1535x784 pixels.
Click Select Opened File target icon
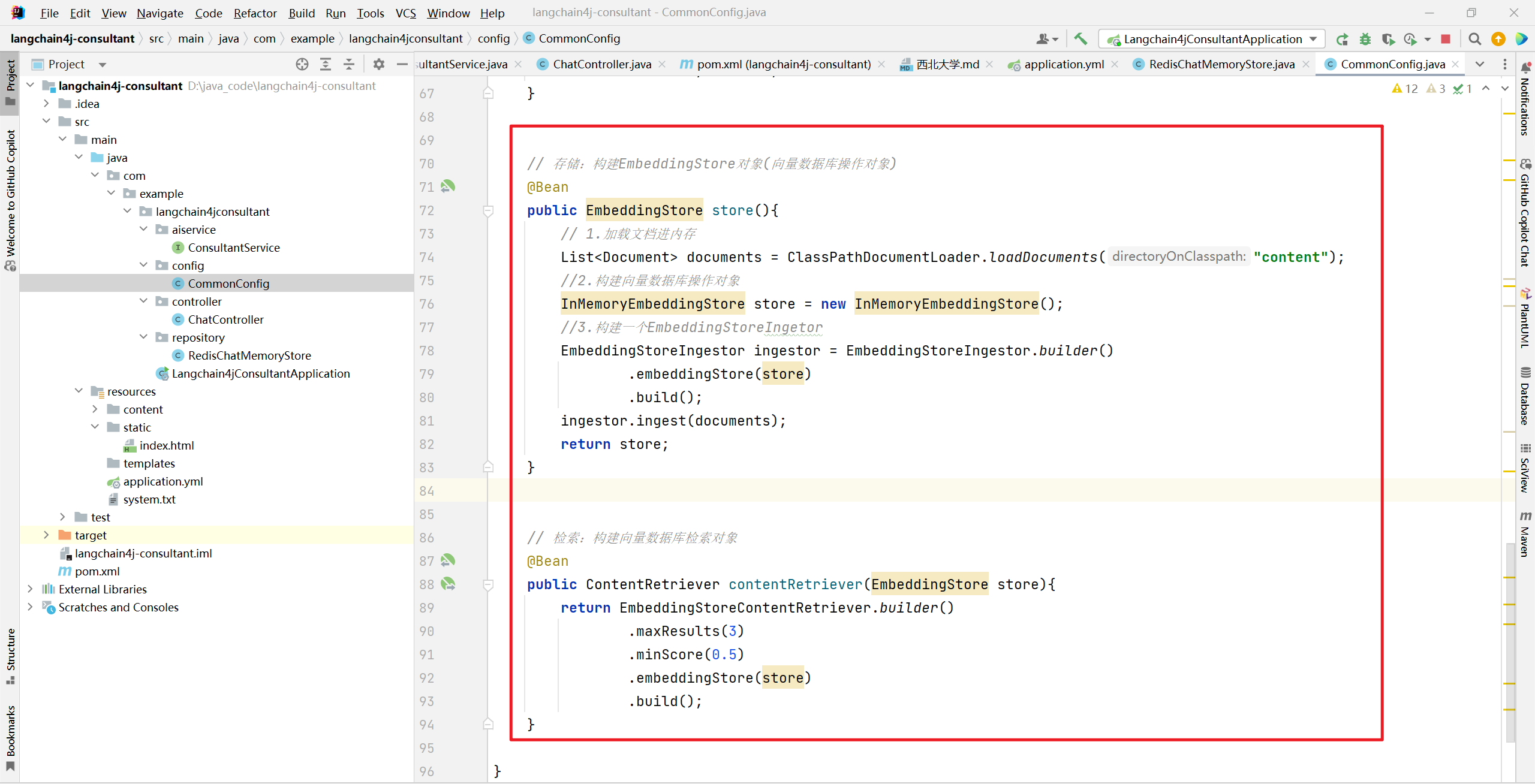coord(302,64)
